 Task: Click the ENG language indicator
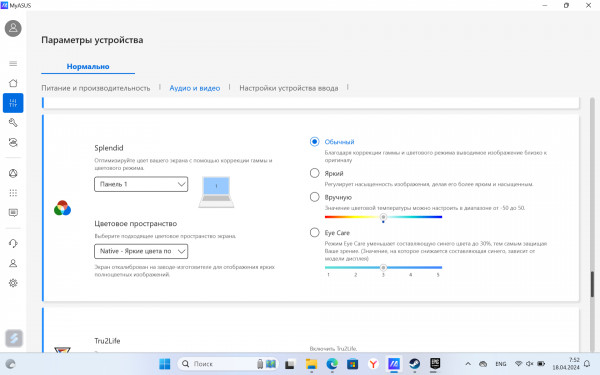(x=501, y=364)
